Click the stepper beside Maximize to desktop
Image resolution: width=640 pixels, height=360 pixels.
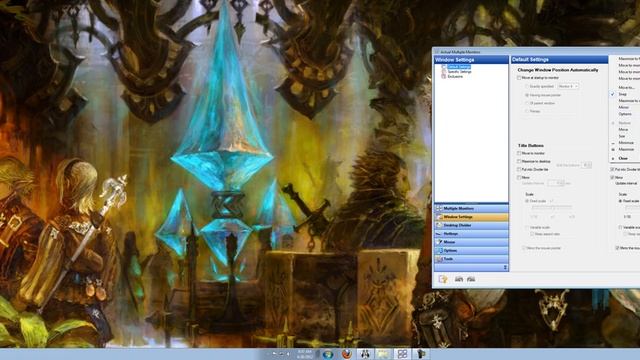coord(587,165)
